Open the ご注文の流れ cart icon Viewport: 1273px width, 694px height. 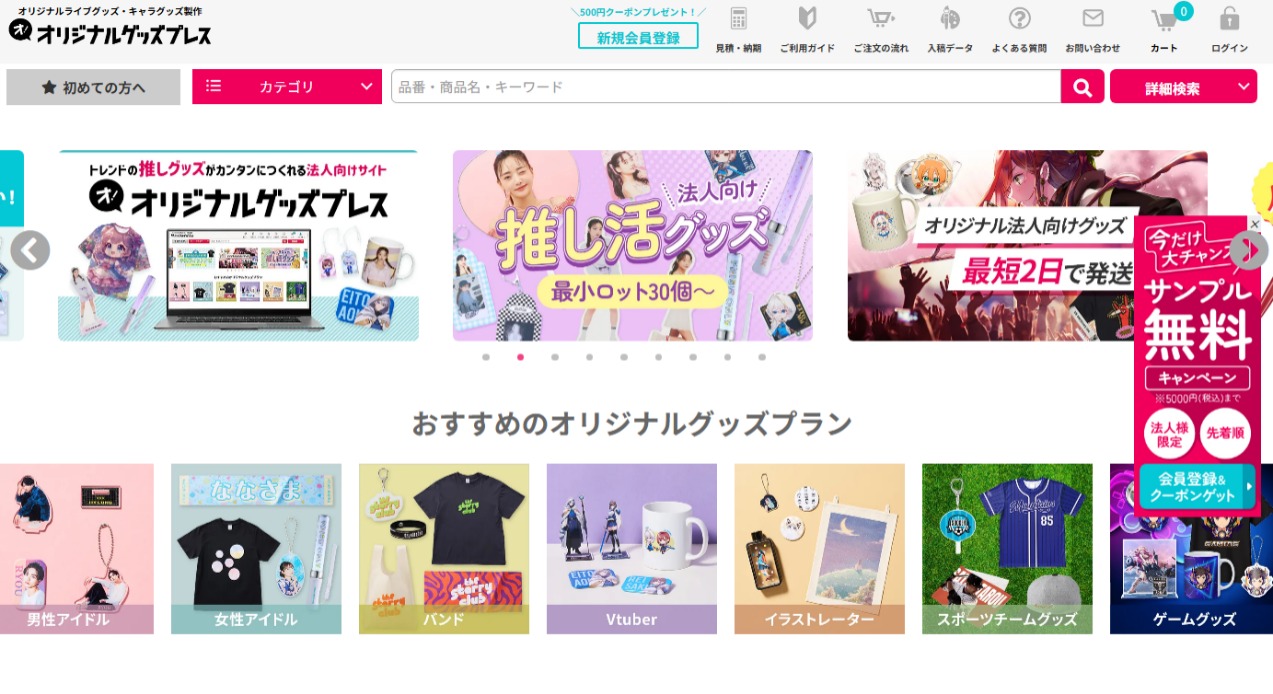[x=881, y=19]
